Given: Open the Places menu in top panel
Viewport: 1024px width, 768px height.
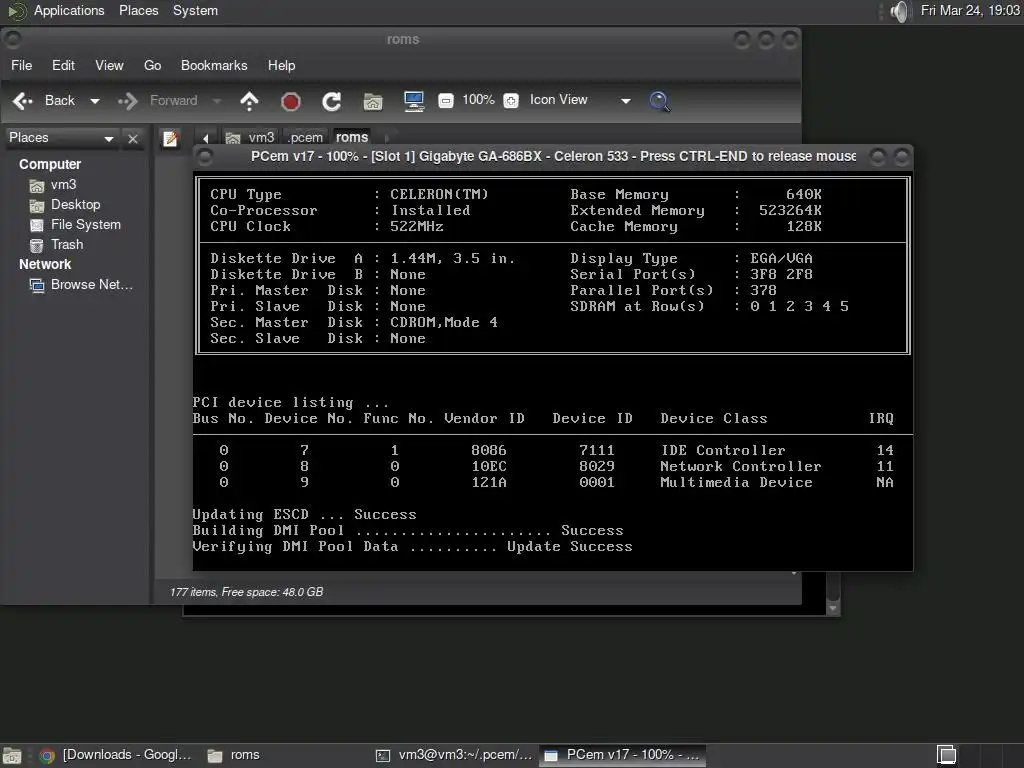Looking at the screenshot, I should (x=138, y=10).
